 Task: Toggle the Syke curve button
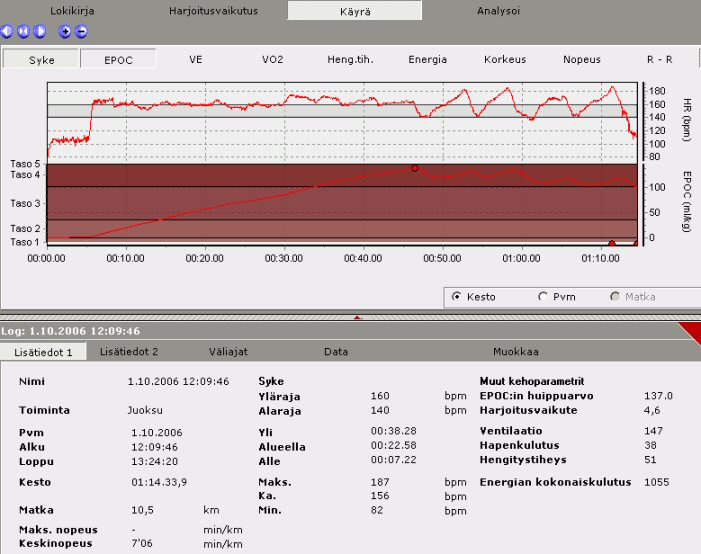click(41, 59)
